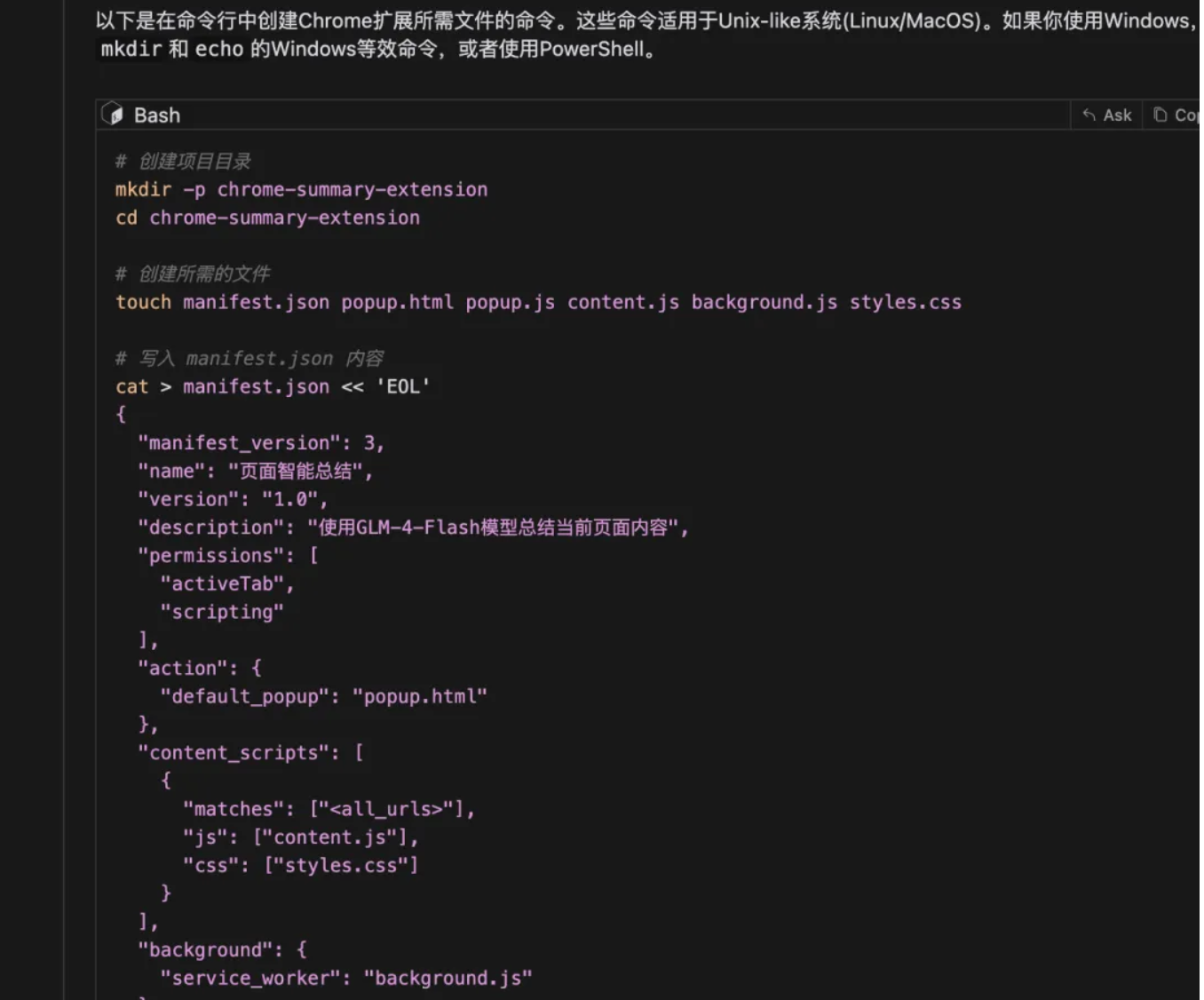This screenshot has height=1000, width=1204.
Task: Click the "scripting" entry
Action: (222, 612)
